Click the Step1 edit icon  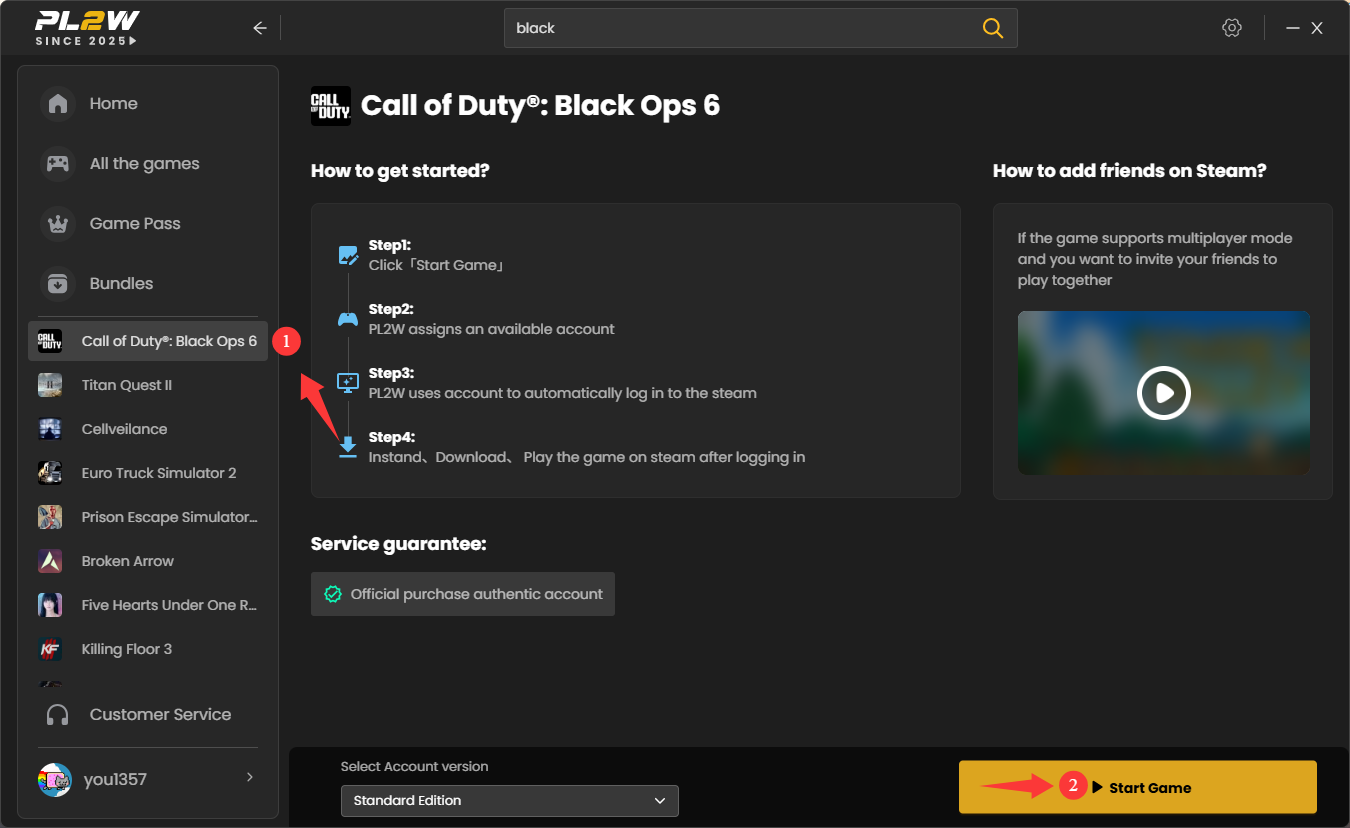coord(348,255)
